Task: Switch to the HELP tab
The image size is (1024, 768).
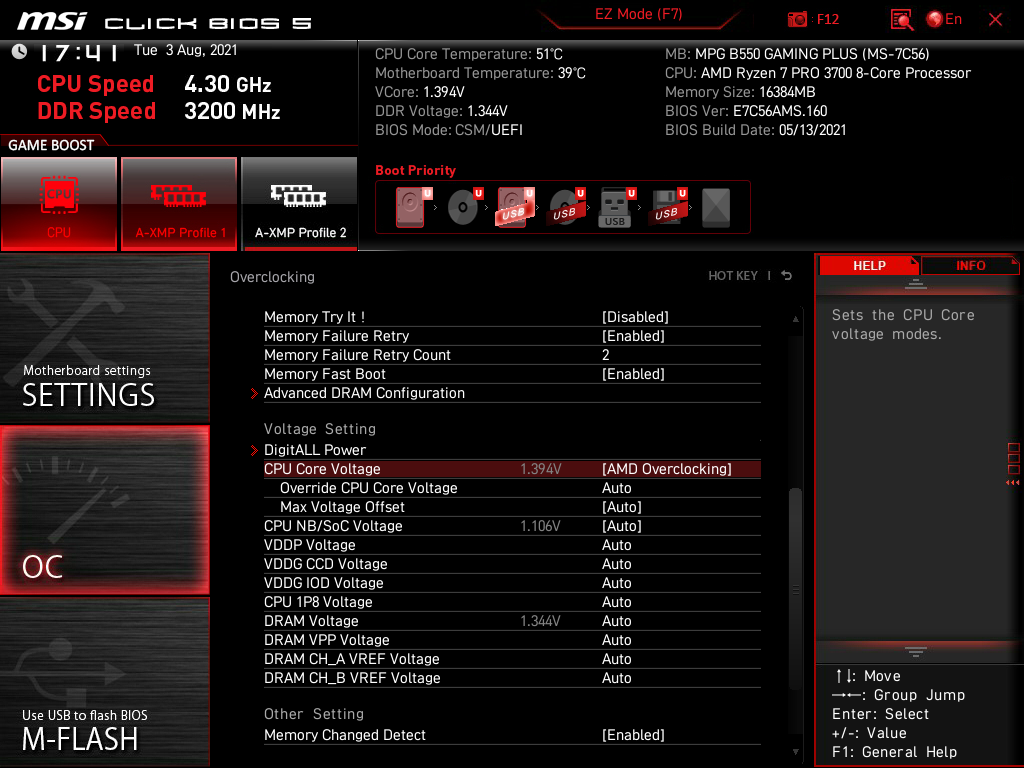Action: pos(869,266)
